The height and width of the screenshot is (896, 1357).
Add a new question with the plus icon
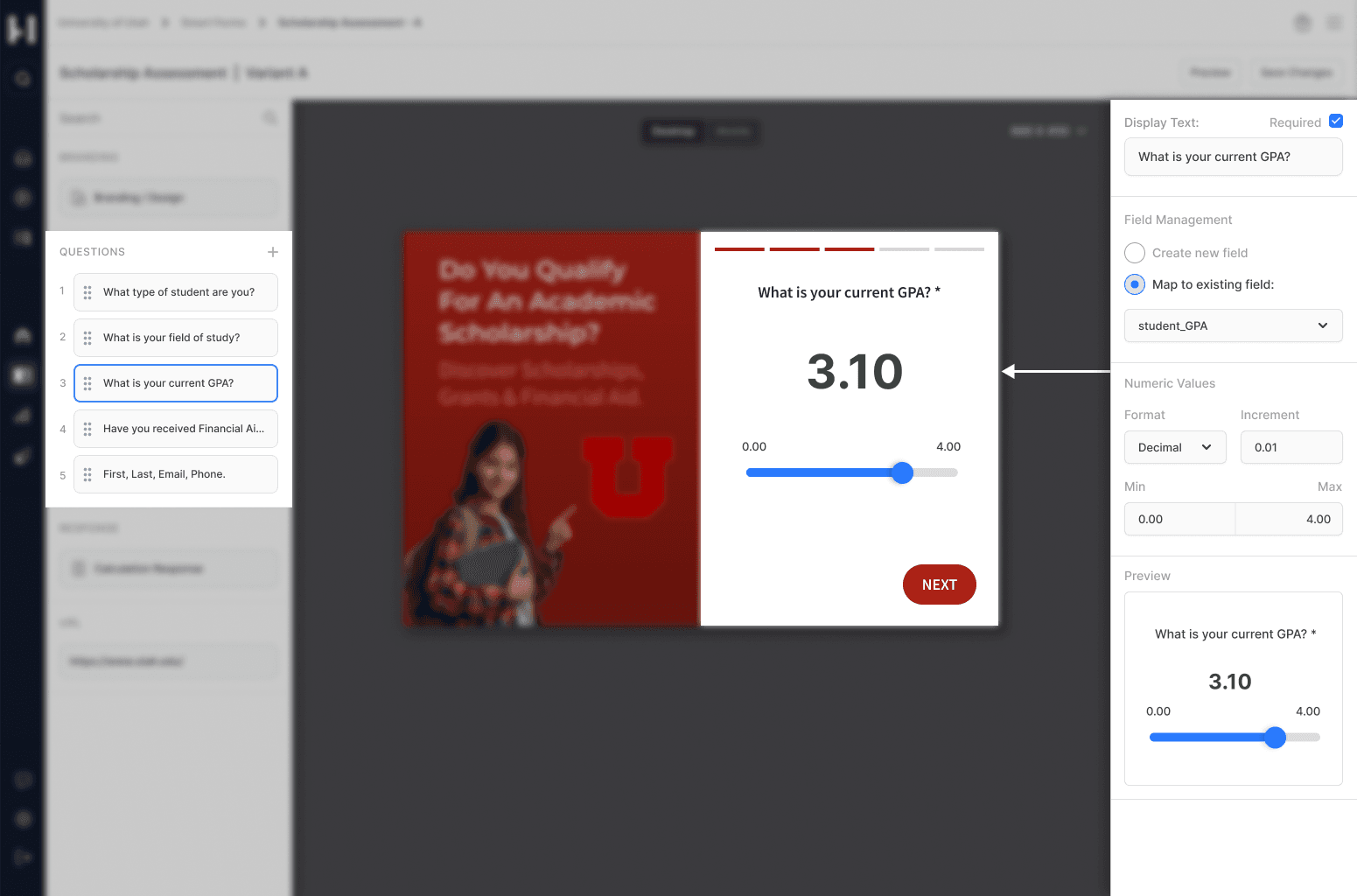273,252
